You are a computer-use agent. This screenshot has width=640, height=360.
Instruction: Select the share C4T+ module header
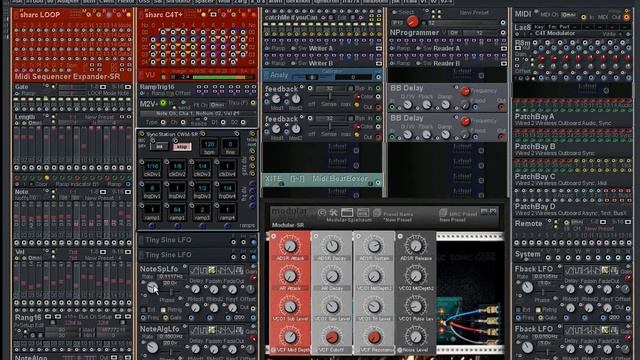pyautogui.click(x=198, y=15)
